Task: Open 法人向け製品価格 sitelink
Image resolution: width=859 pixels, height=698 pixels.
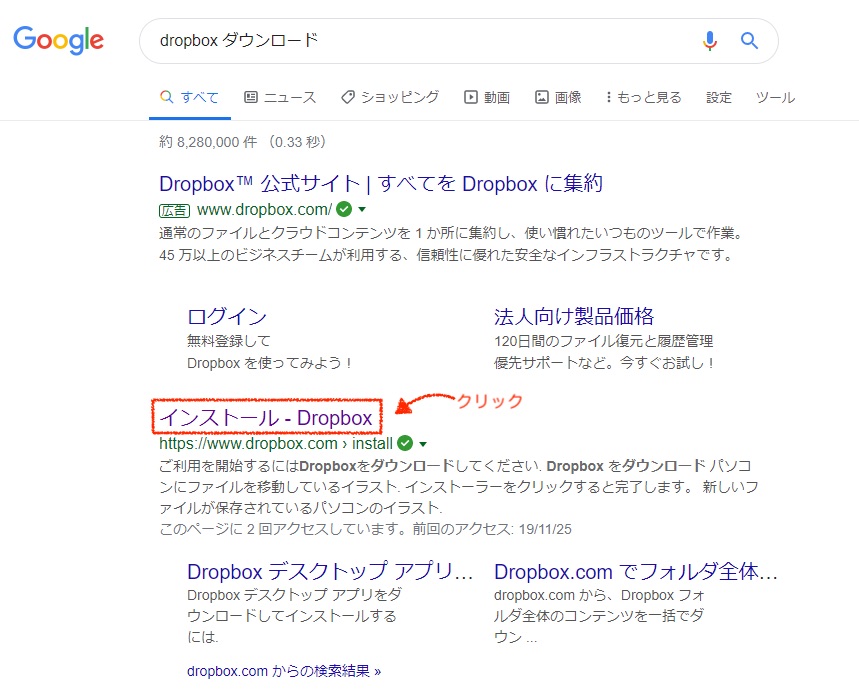Action: pyautogui.click(x=574, y=316)
